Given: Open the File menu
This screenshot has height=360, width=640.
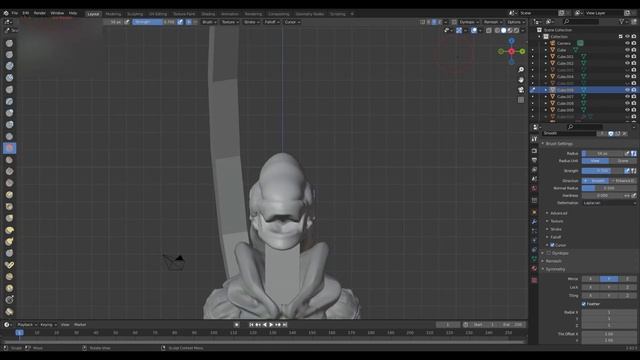Looking at the screenshot, I should 15,13.
